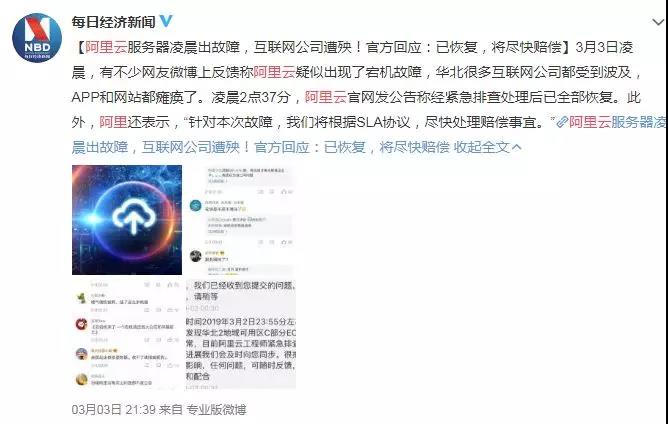668x424 pixels.
Task: Click the 03月03日 21:39 timestamp
Action: pyautogui.click(x=113, y=410)
